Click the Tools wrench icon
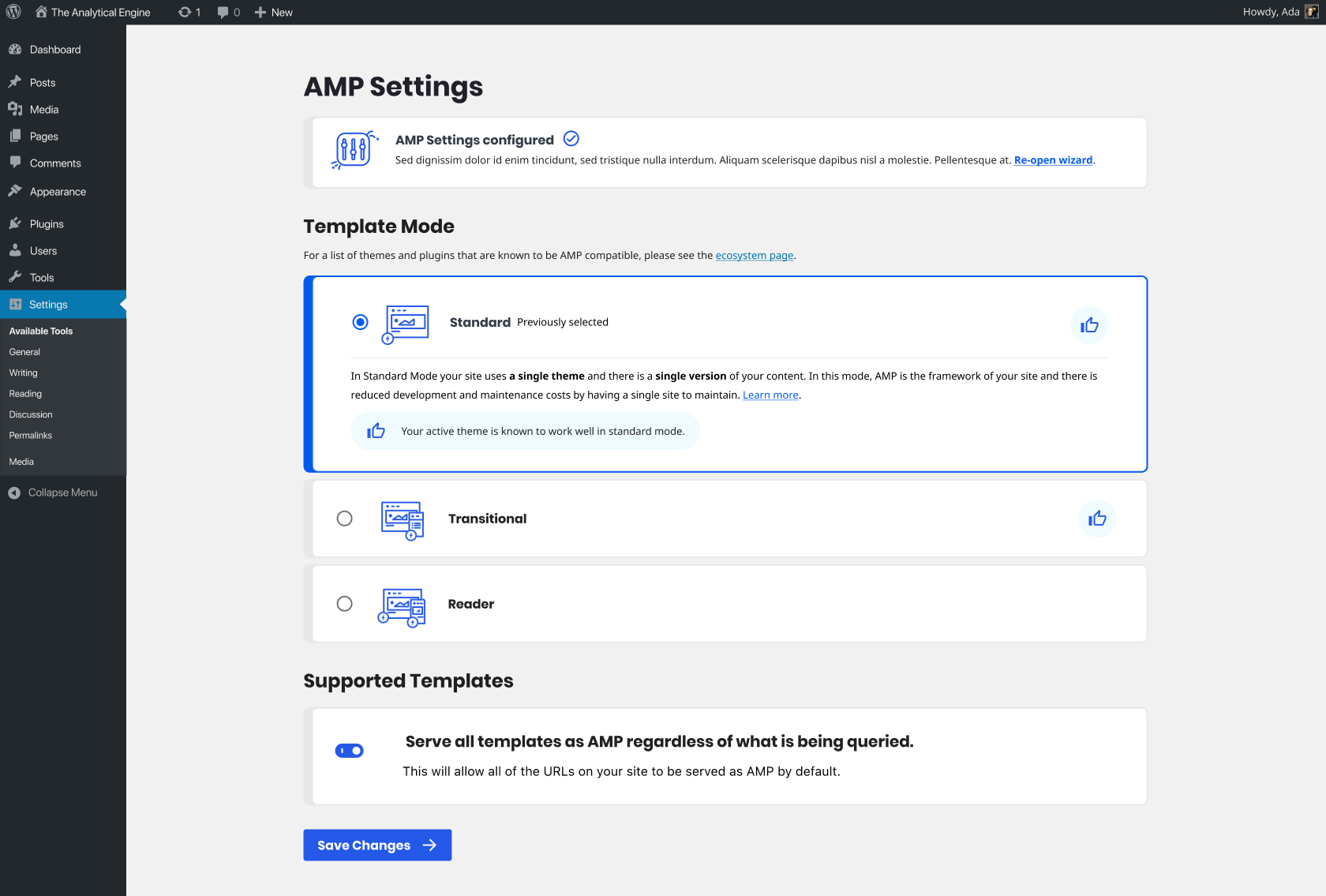The width and height of the screenshot is (1326, 896). tap(15, 277)
